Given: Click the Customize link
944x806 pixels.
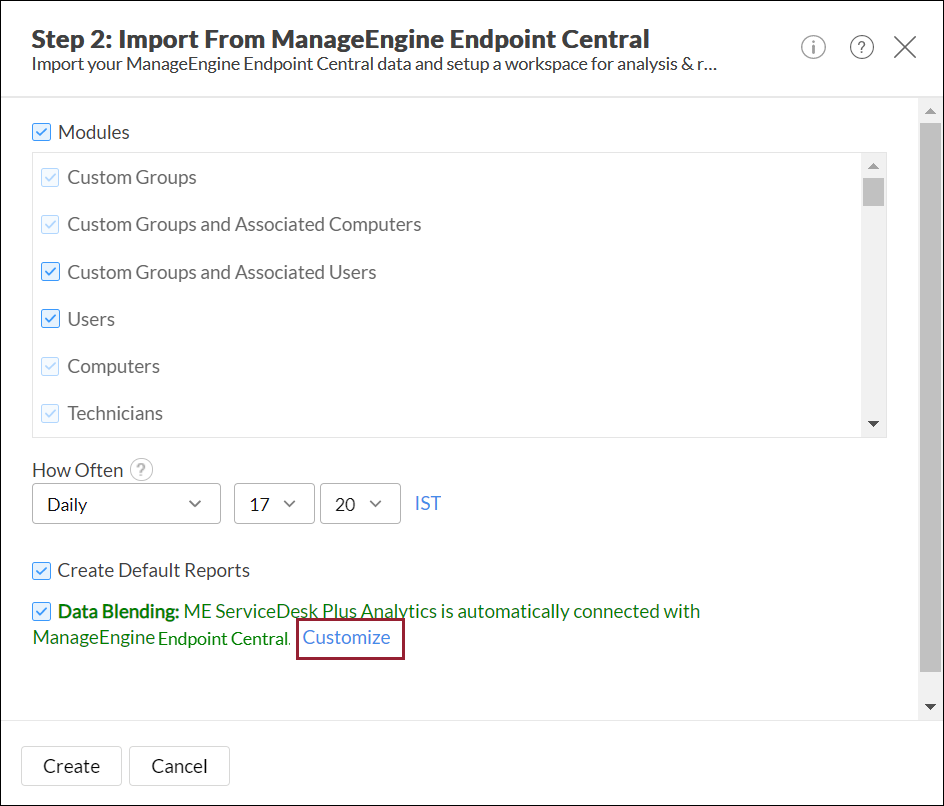Looking at the screenshot, I should tap(346, 638).
